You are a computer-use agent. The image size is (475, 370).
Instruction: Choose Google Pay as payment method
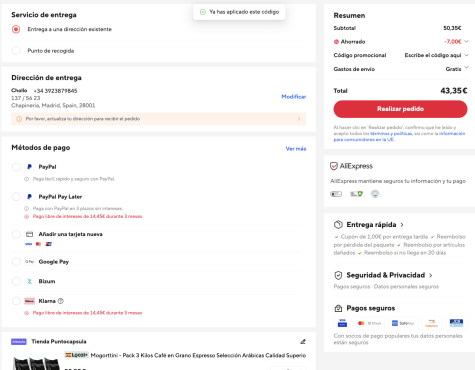(16, 262)
